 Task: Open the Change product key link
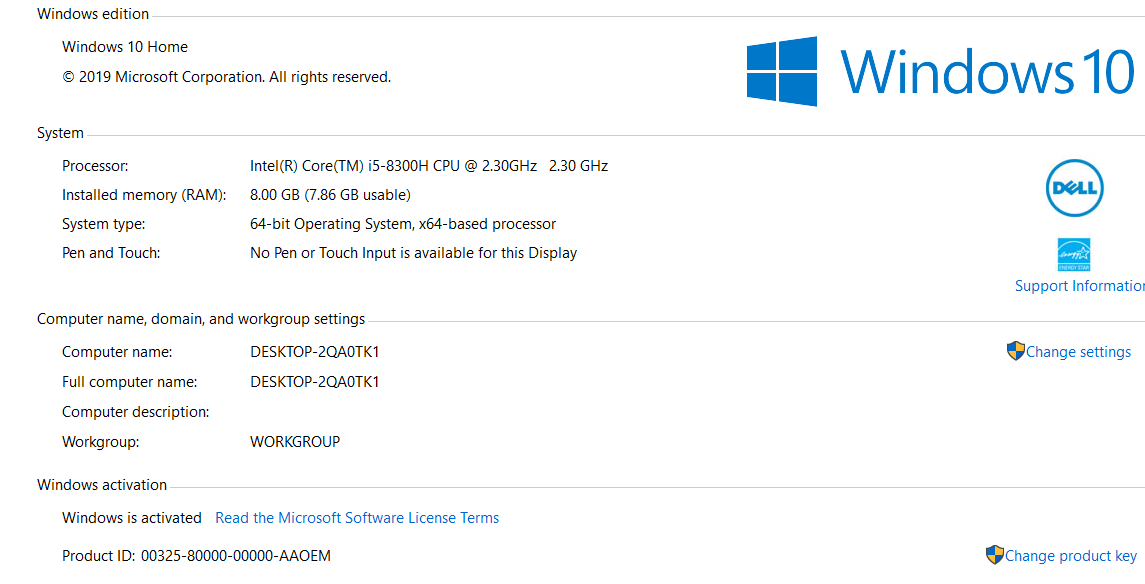click(1070, 556)
